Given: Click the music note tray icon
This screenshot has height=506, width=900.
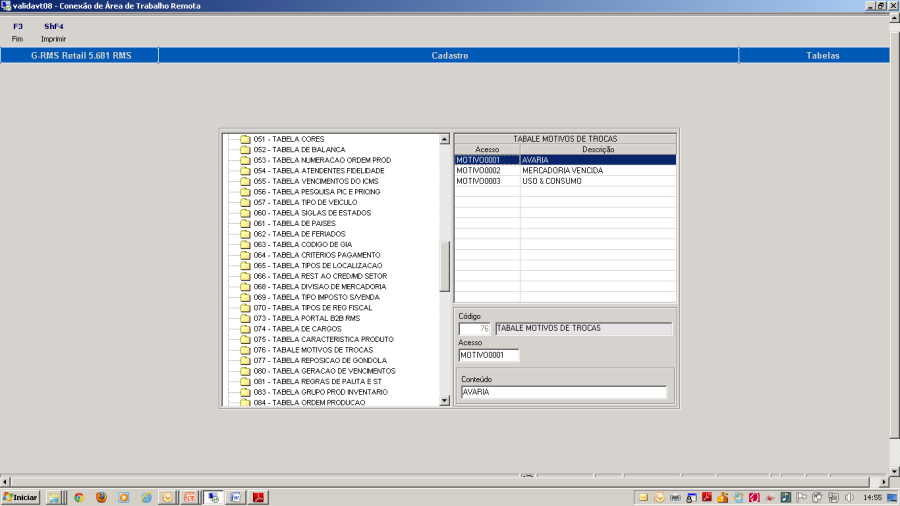Looking at the screenshot, I should [x=785, y=497].
